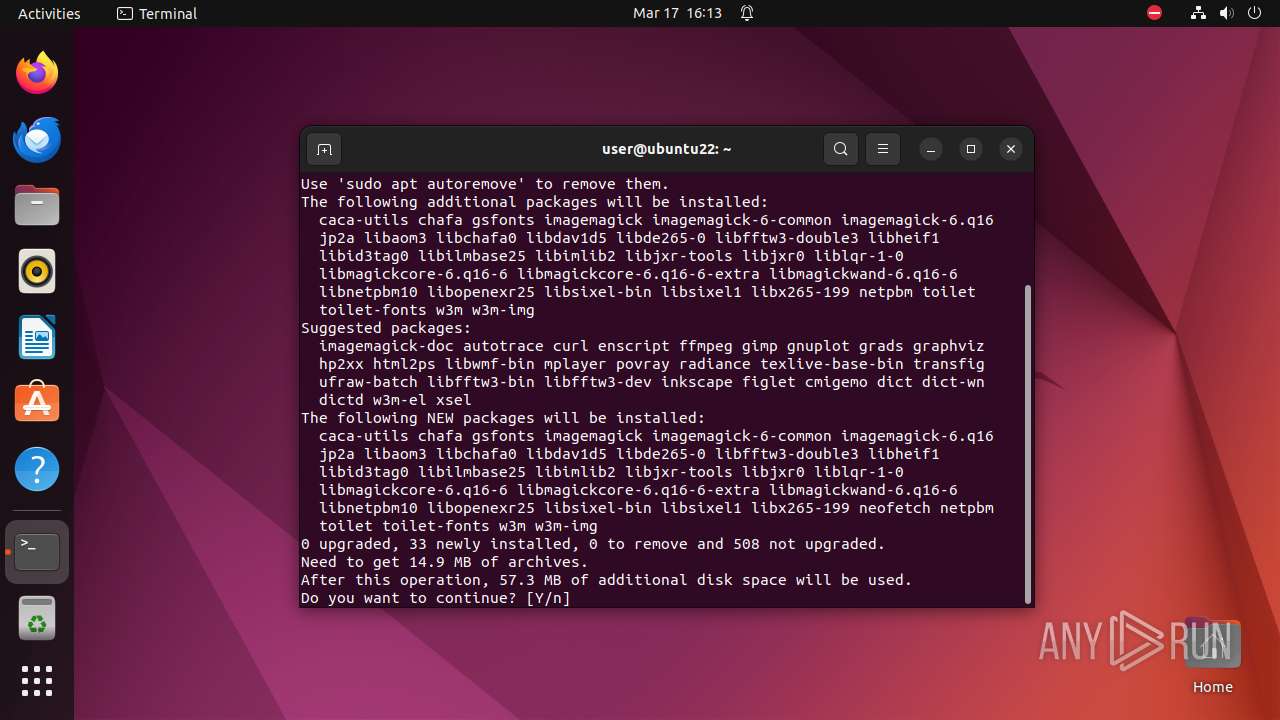
Task: Open the power system menu icon
Action: tap(1255, 13)
